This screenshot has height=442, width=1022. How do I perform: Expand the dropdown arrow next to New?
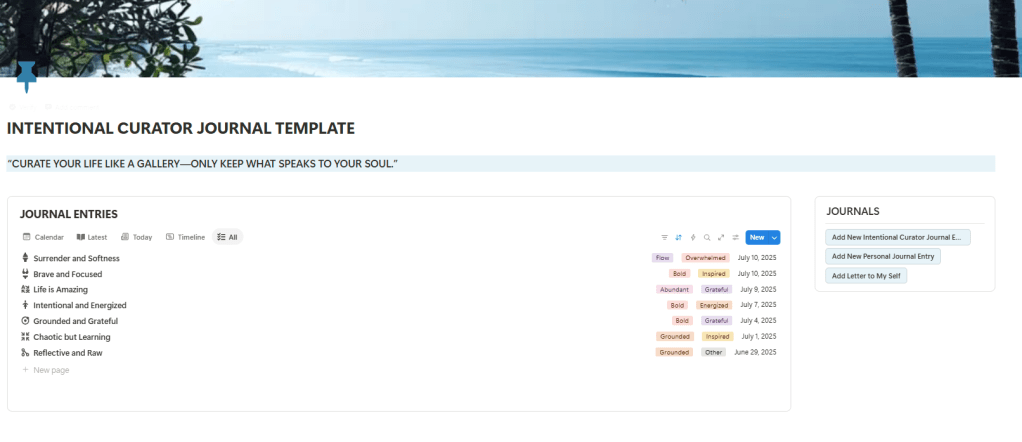click(x=774, y=237)
